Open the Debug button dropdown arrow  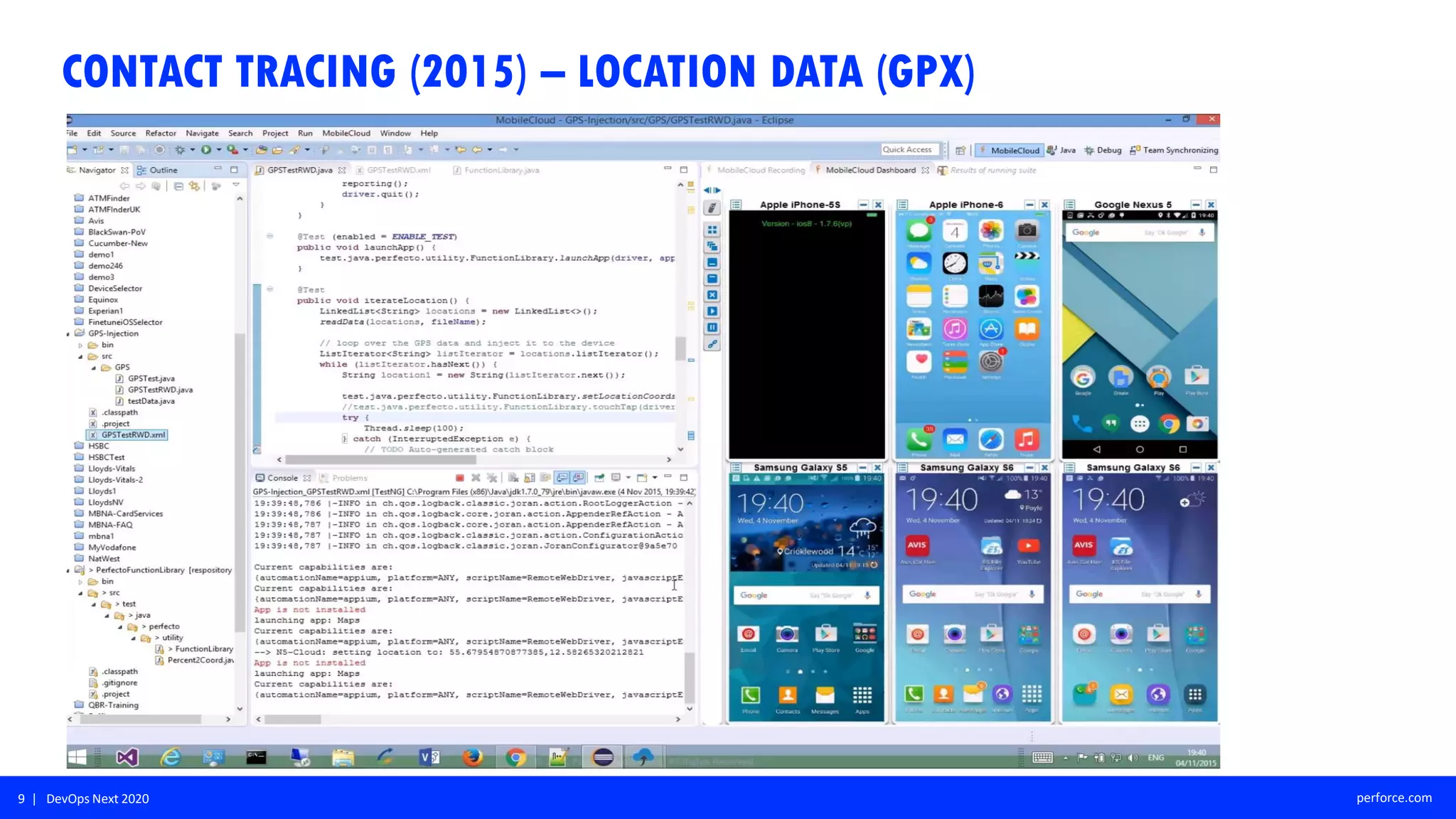click(x=192, y=150)
